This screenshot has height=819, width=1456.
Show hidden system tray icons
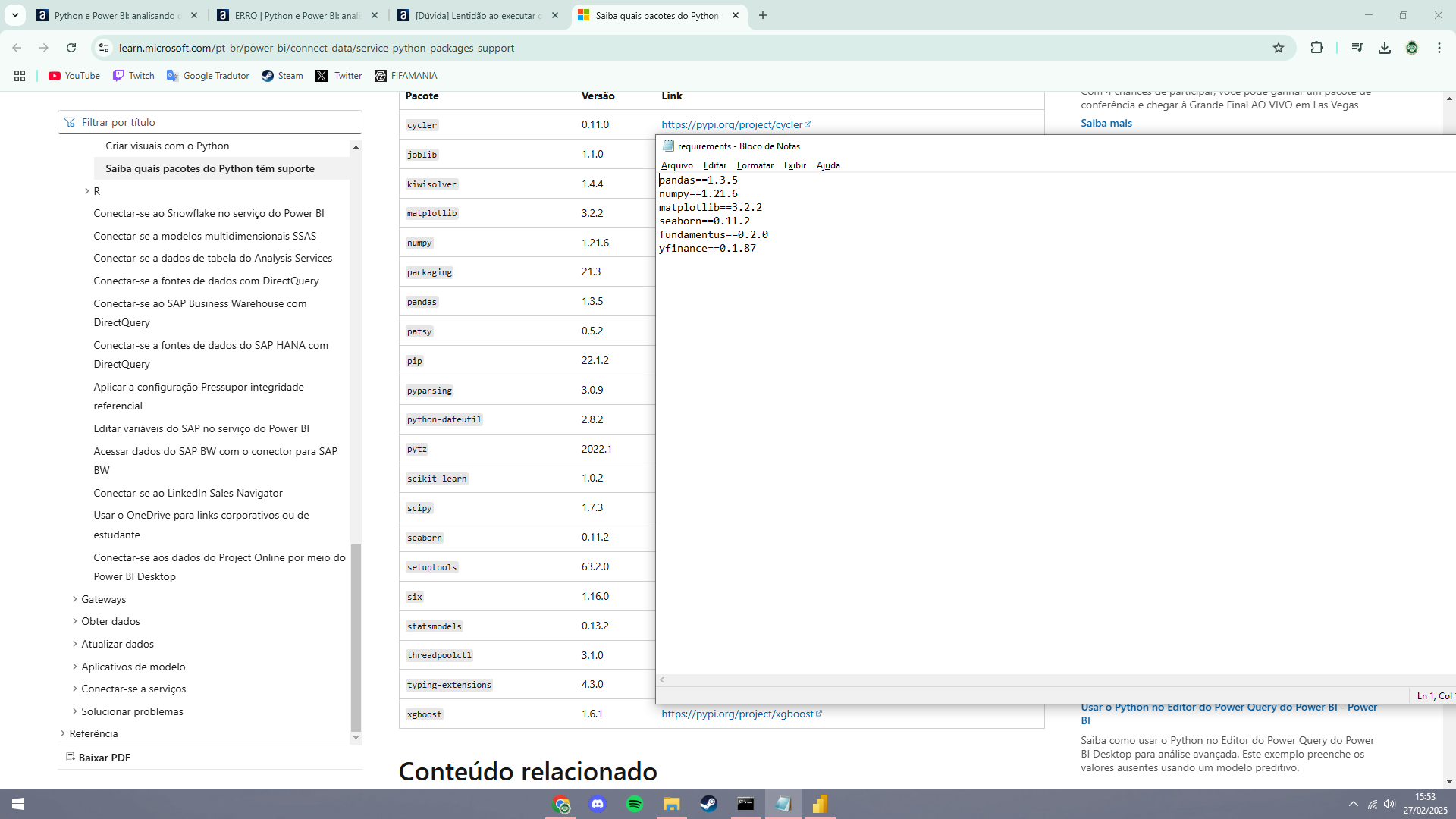1354,804
